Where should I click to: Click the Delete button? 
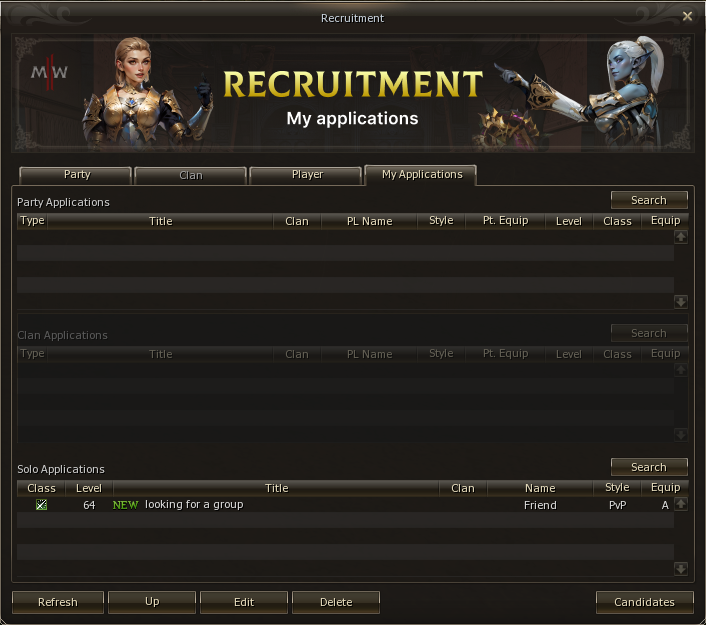336,602
